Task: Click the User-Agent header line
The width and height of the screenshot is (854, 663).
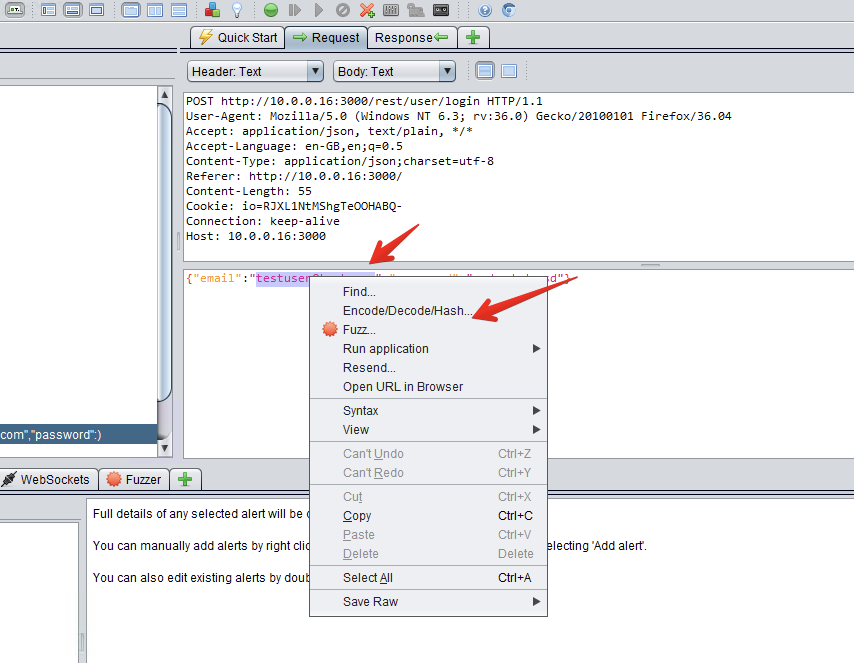Action: coord(459,117)
